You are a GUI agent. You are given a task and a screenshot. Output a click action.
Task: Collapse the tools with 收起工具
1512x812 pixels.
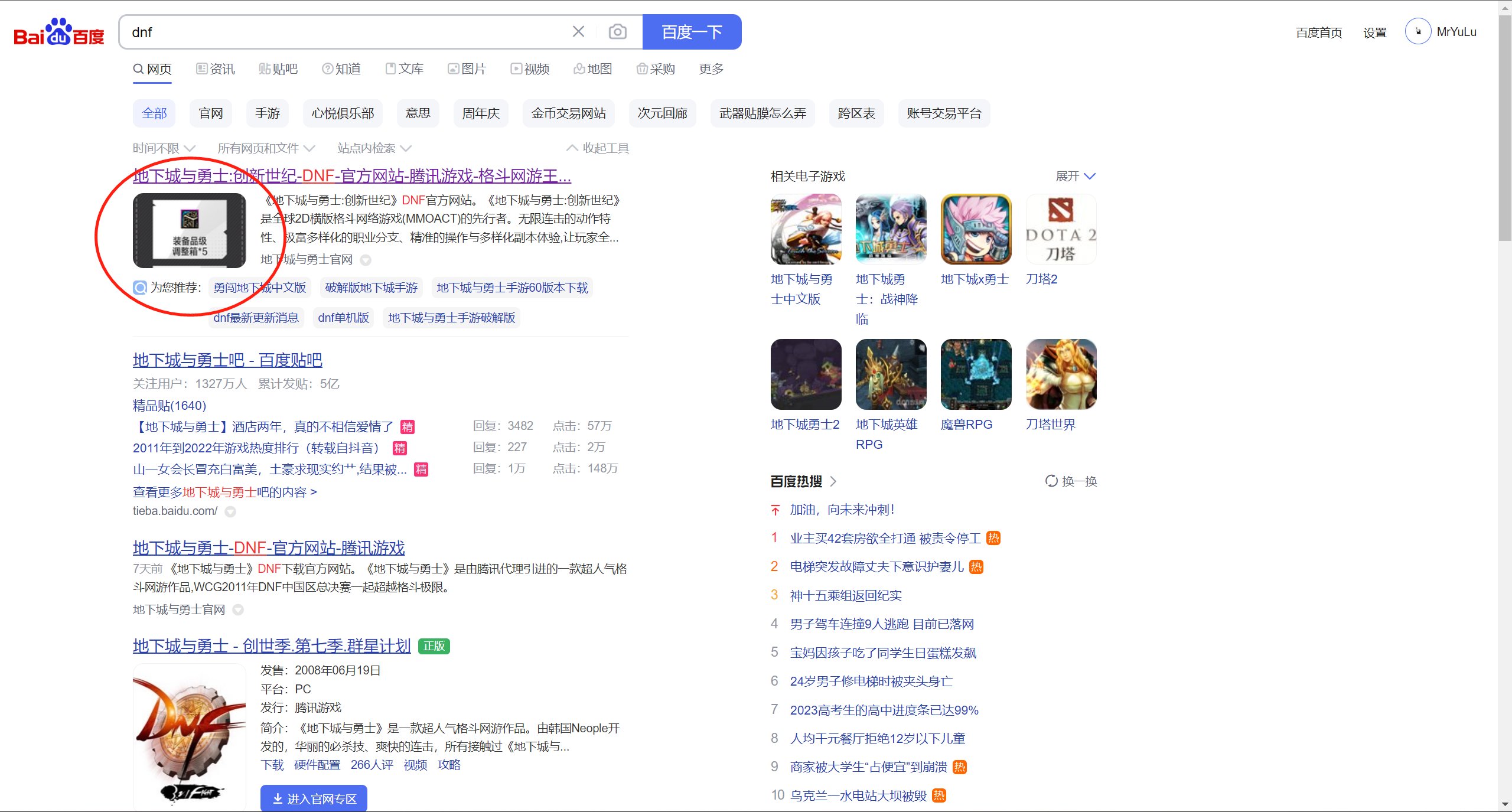pos(598,148)
